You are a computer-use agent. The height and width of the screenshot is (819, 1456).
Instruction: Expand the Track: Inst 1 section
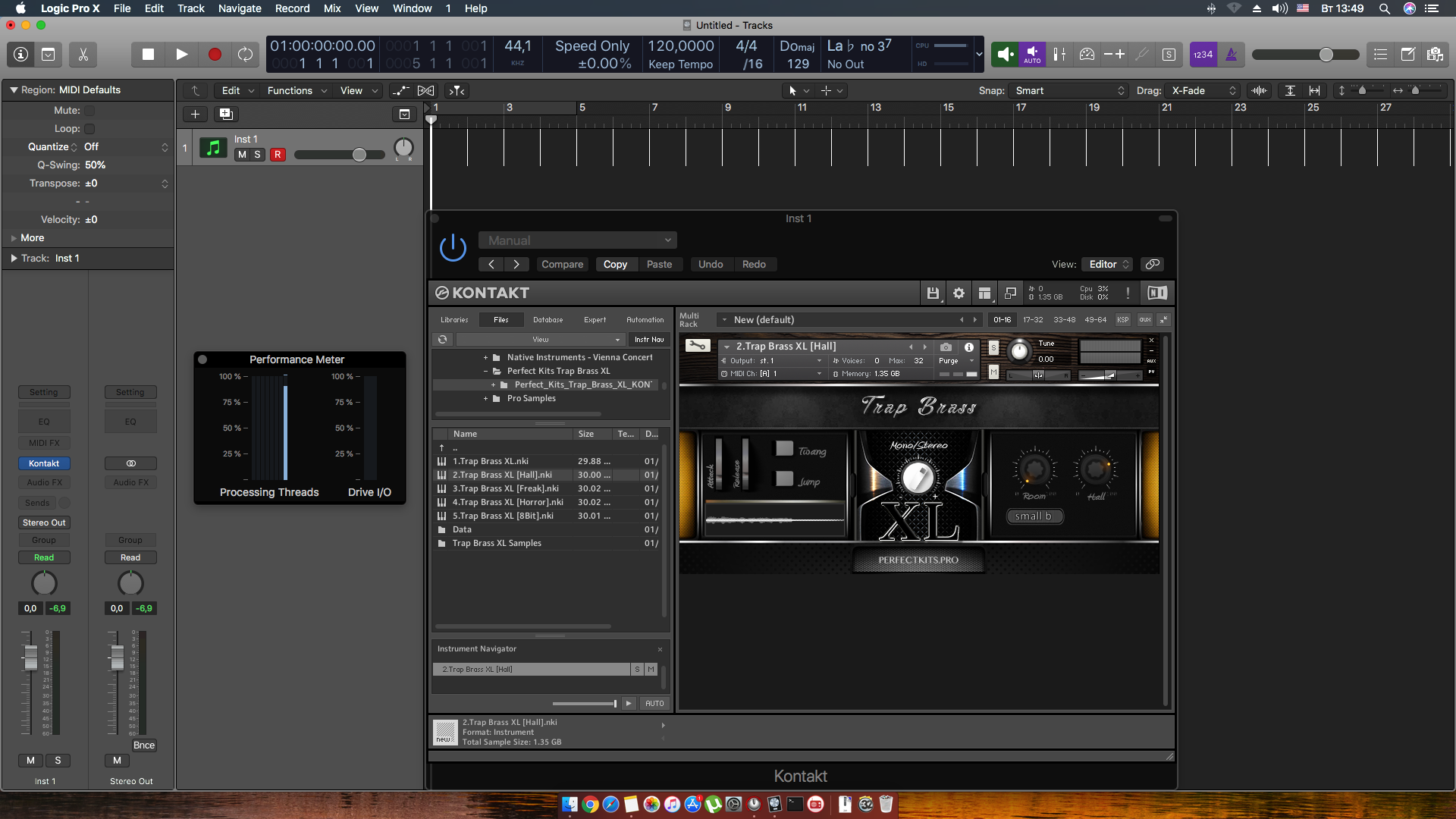14,259
